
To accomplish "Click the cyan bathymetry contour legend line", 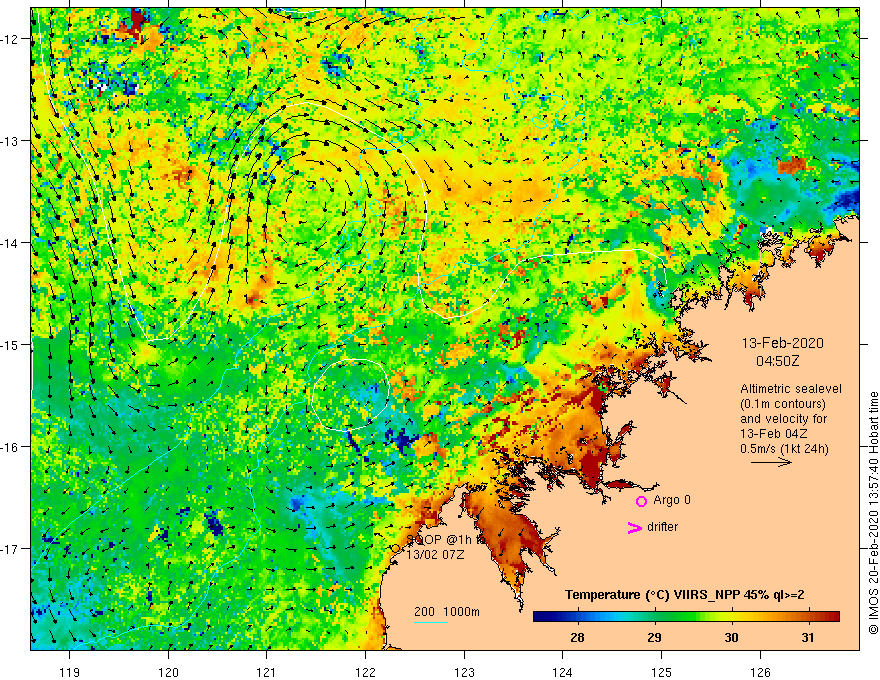I will [431, 622].
